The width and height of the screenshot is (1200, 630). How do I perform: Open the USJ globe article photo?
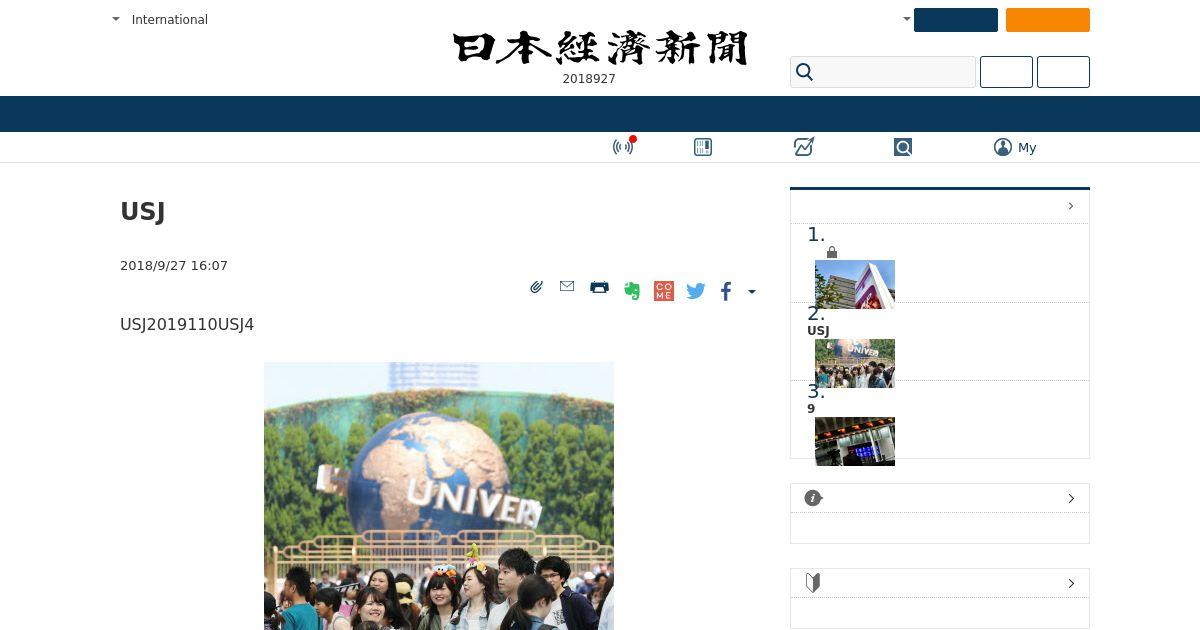[439, 496]
